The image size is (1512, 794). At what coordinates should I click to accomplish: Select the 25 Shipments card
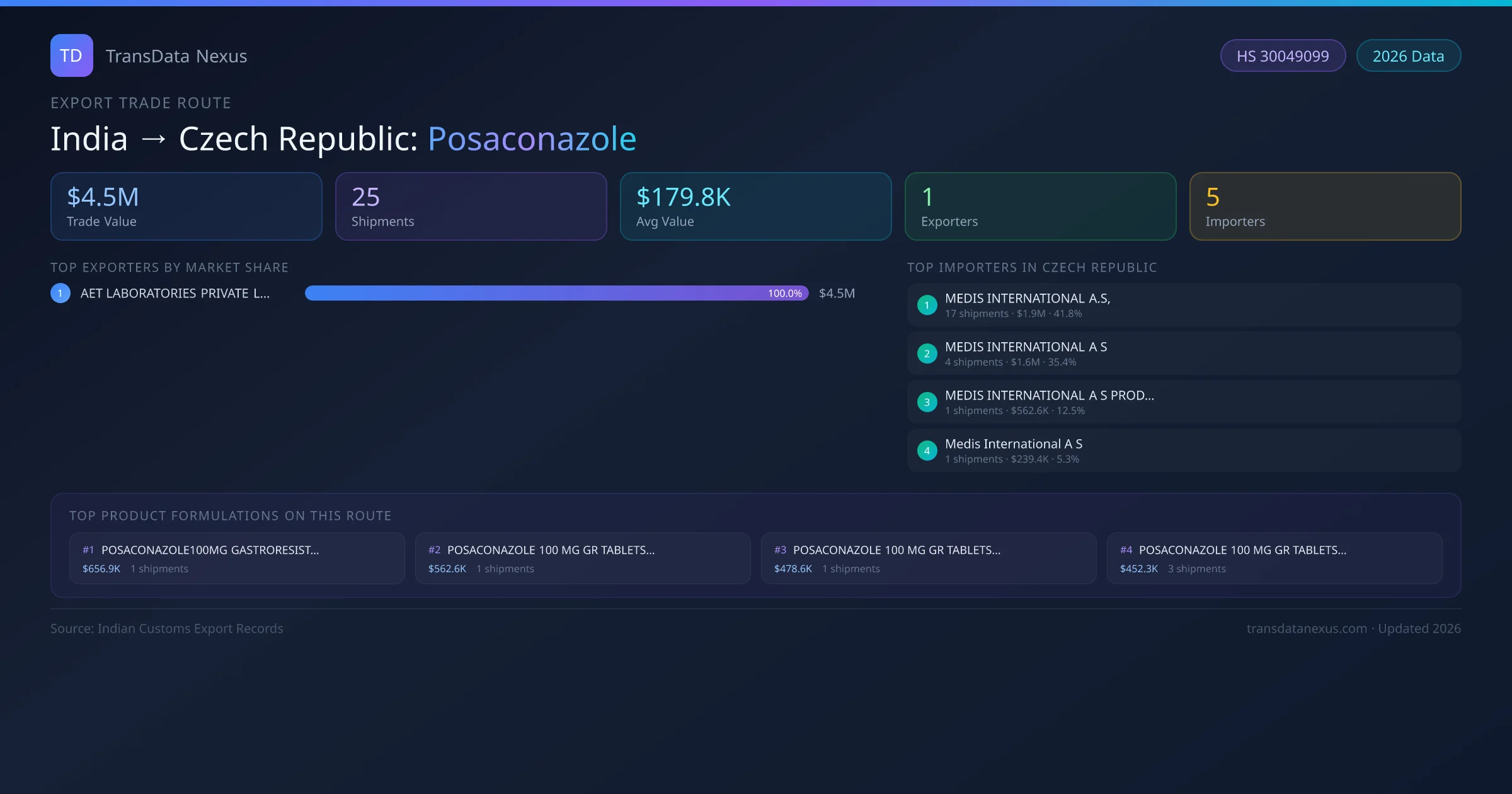(471, 207)
